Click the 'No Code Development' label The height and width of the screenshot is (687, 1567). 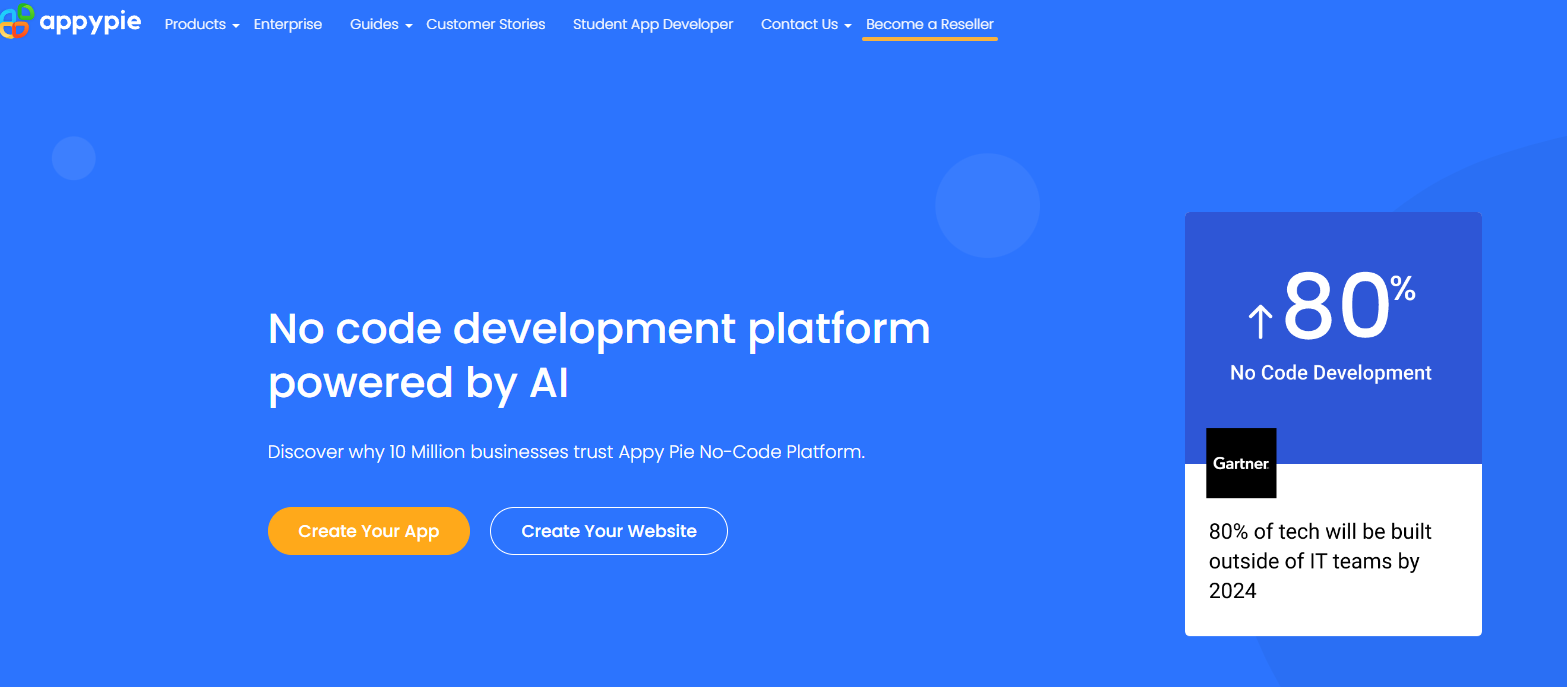[x=1331, y=372]
